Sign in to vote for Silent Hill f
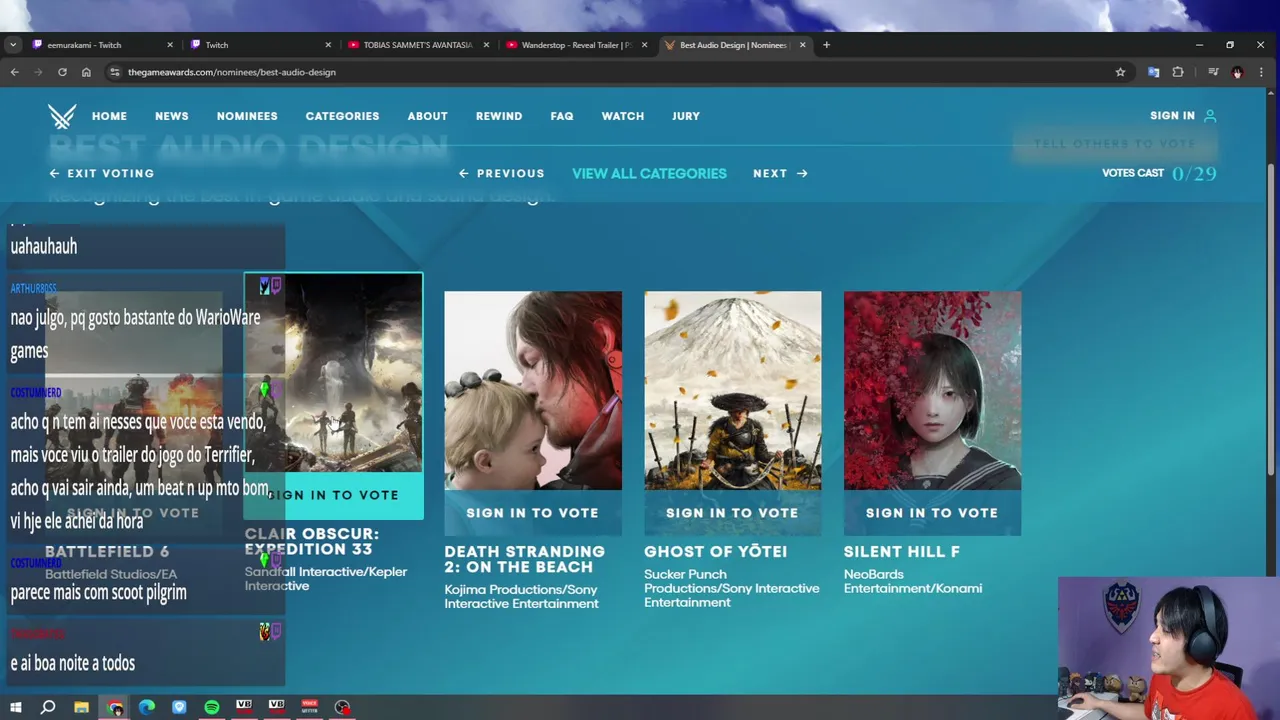This screenshot has width=1280, height=720. point(932,513)
